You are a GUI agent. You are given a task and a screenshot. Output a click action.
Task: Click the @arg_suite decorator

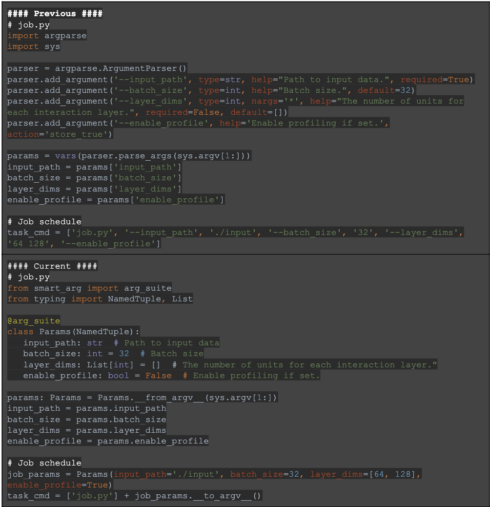point(34,321)
